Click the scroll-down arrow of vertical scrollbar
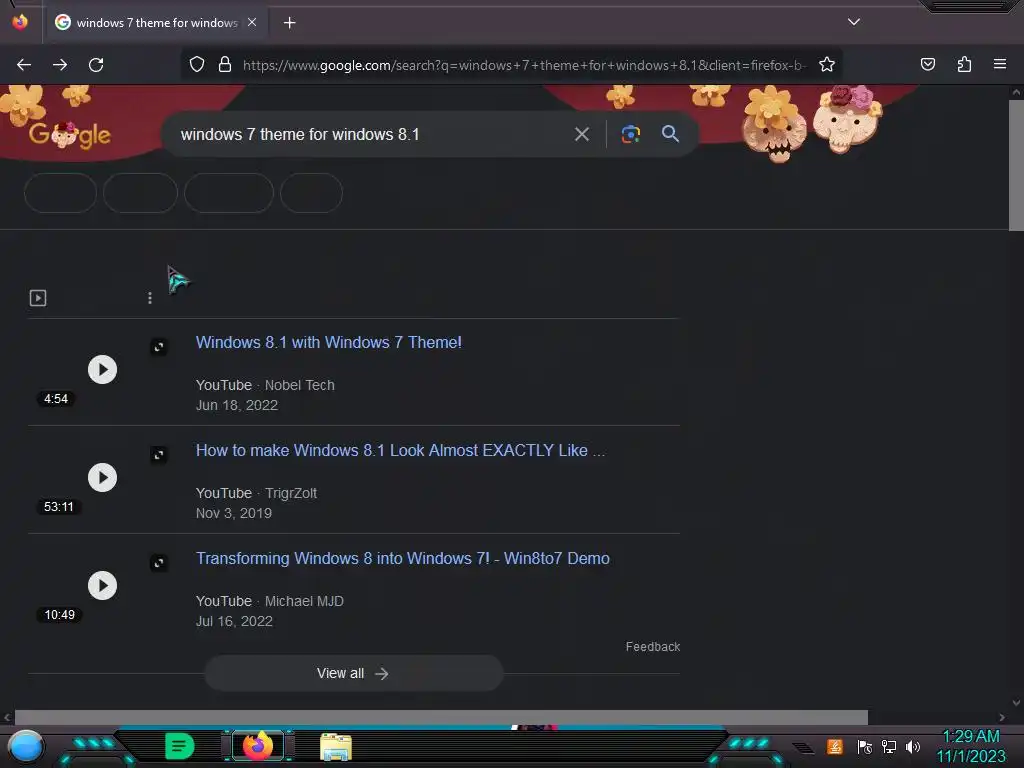1024x768 pixels. pyautogui.click(x=1016, y=703)
